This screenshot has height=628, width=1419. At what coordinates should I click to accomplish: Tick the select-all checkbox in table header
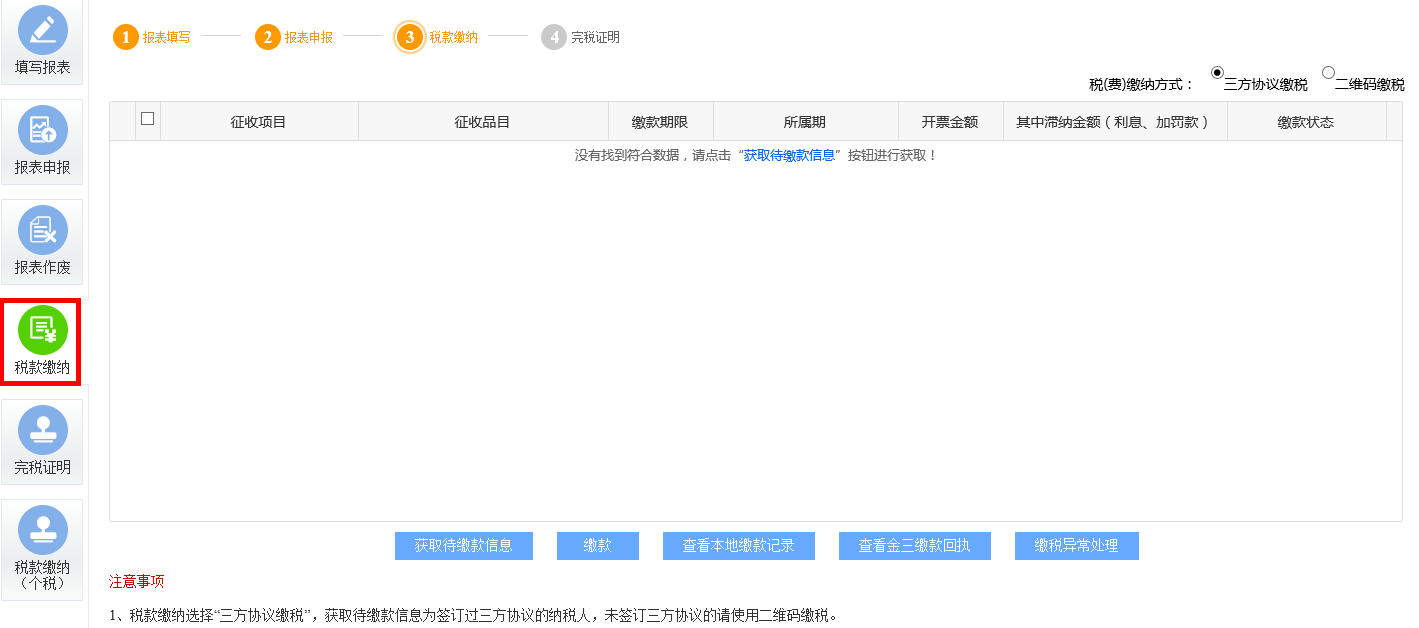(148, 118)
